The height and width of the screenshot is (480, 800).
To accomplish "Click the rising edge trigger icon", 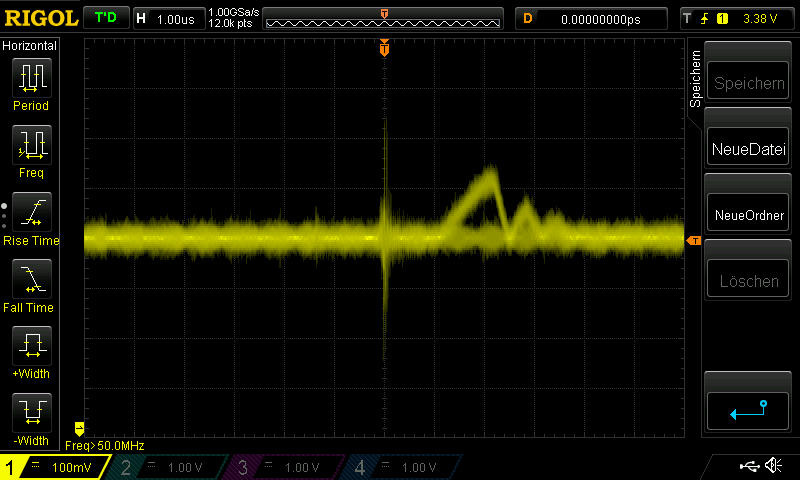I will (704, 19).
